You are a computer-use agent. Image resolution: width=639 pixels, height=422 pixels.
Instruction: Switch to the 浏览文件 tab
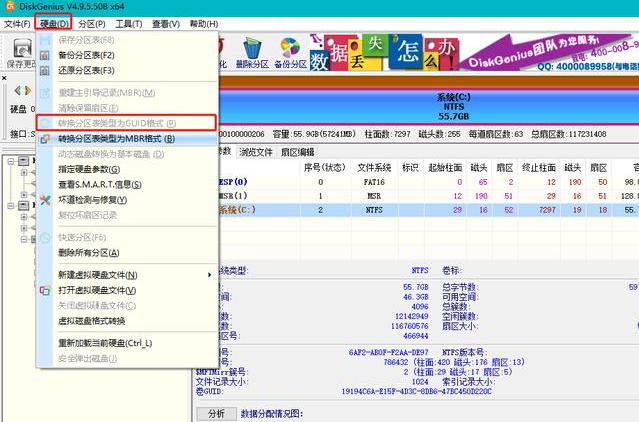click(256, 152)
